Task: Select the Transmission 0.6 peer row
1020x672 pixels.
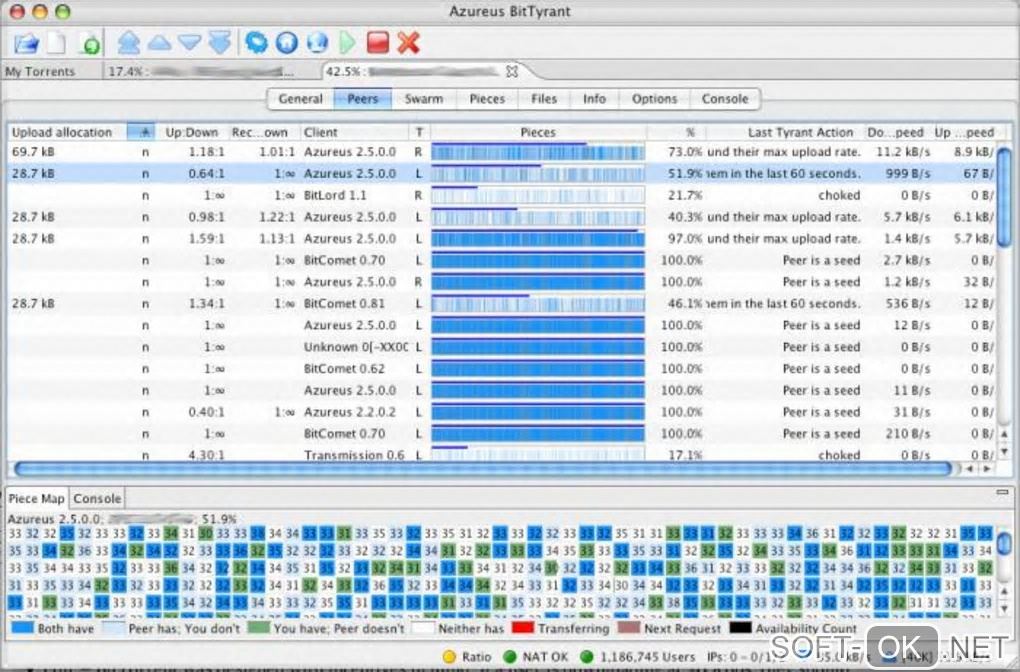Action: click(x=502, y=454)
